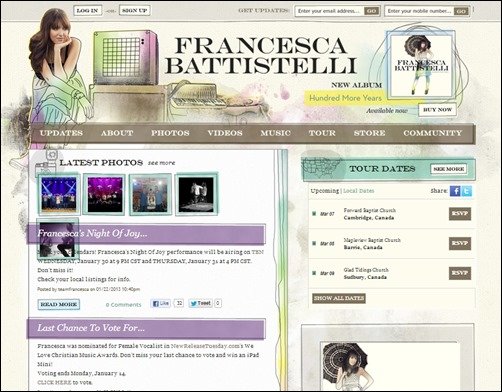Click the Log In button
The image size is (502, 392).
[x=88, y=10]
